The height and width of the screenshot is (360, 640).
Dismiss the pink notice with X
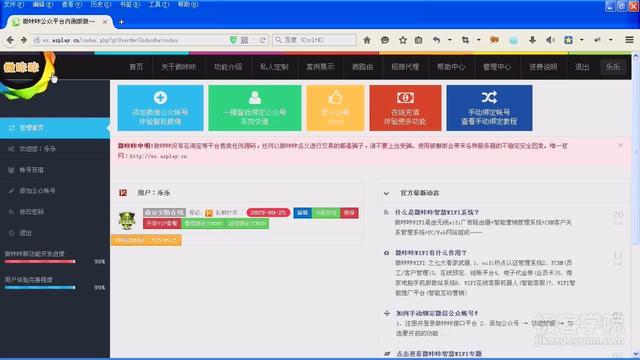tap(620, 145)
